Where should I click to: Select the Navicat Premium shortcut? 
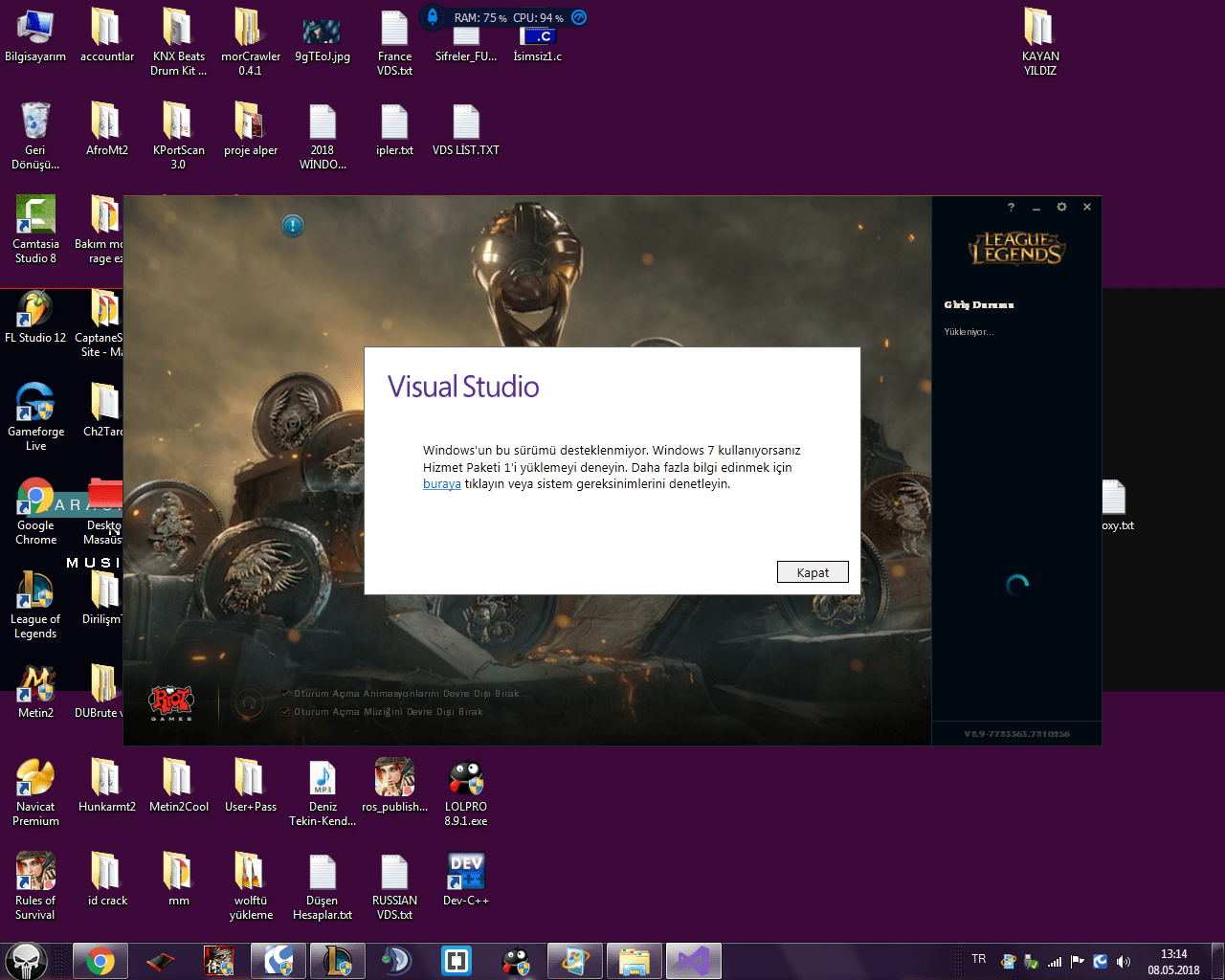coord(35,792)
